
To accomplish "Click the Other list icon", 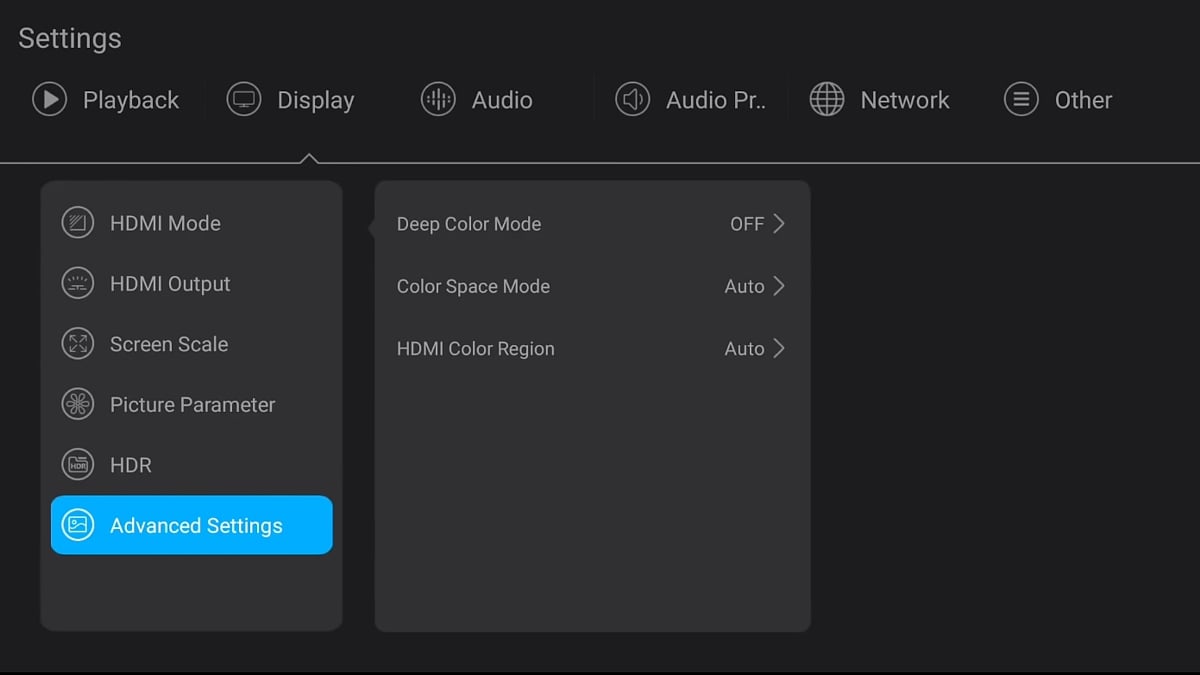I will 1021,100.
